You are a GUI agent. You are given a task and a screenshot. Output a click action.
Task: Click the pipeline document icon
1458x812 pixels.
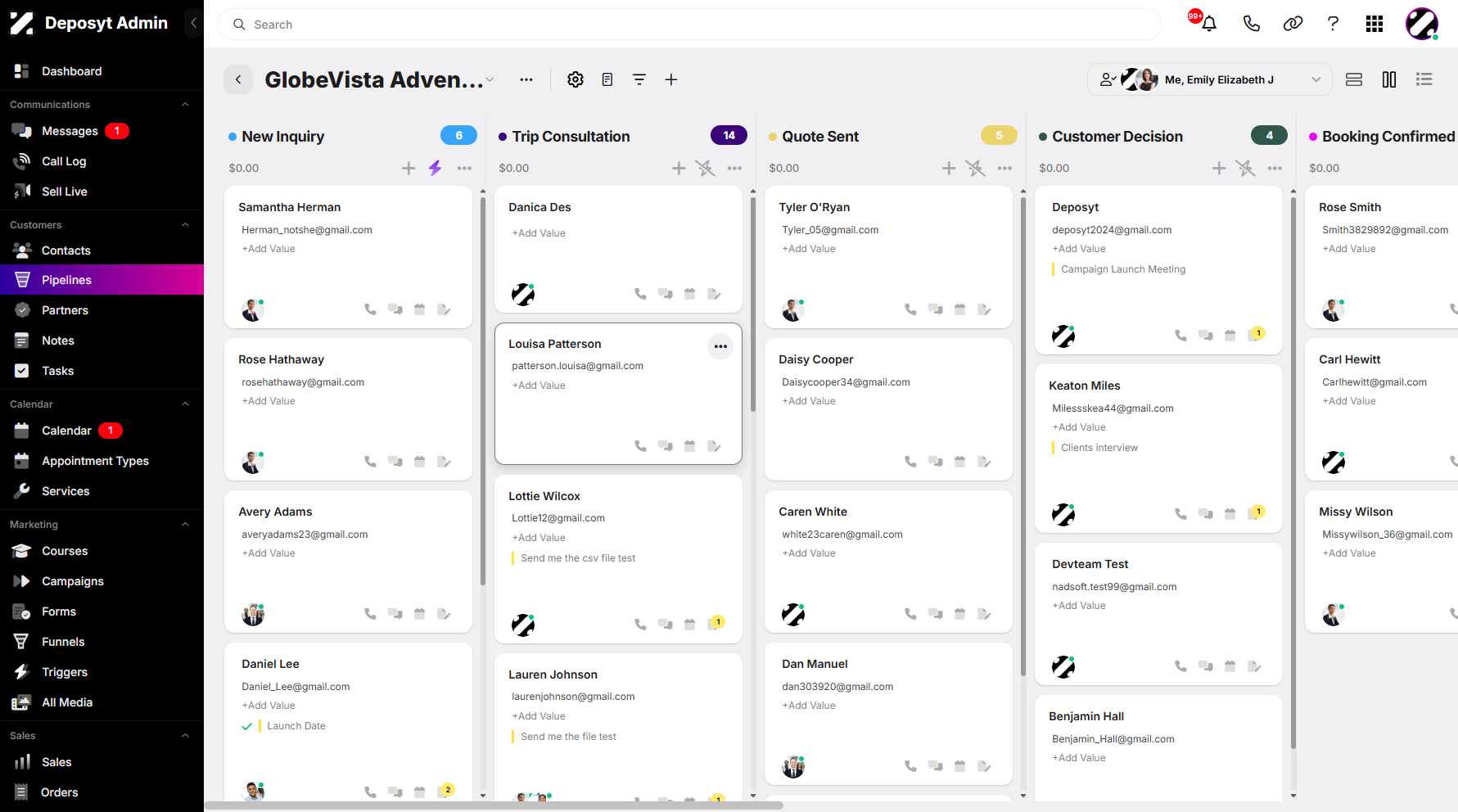tap(607, 79)
